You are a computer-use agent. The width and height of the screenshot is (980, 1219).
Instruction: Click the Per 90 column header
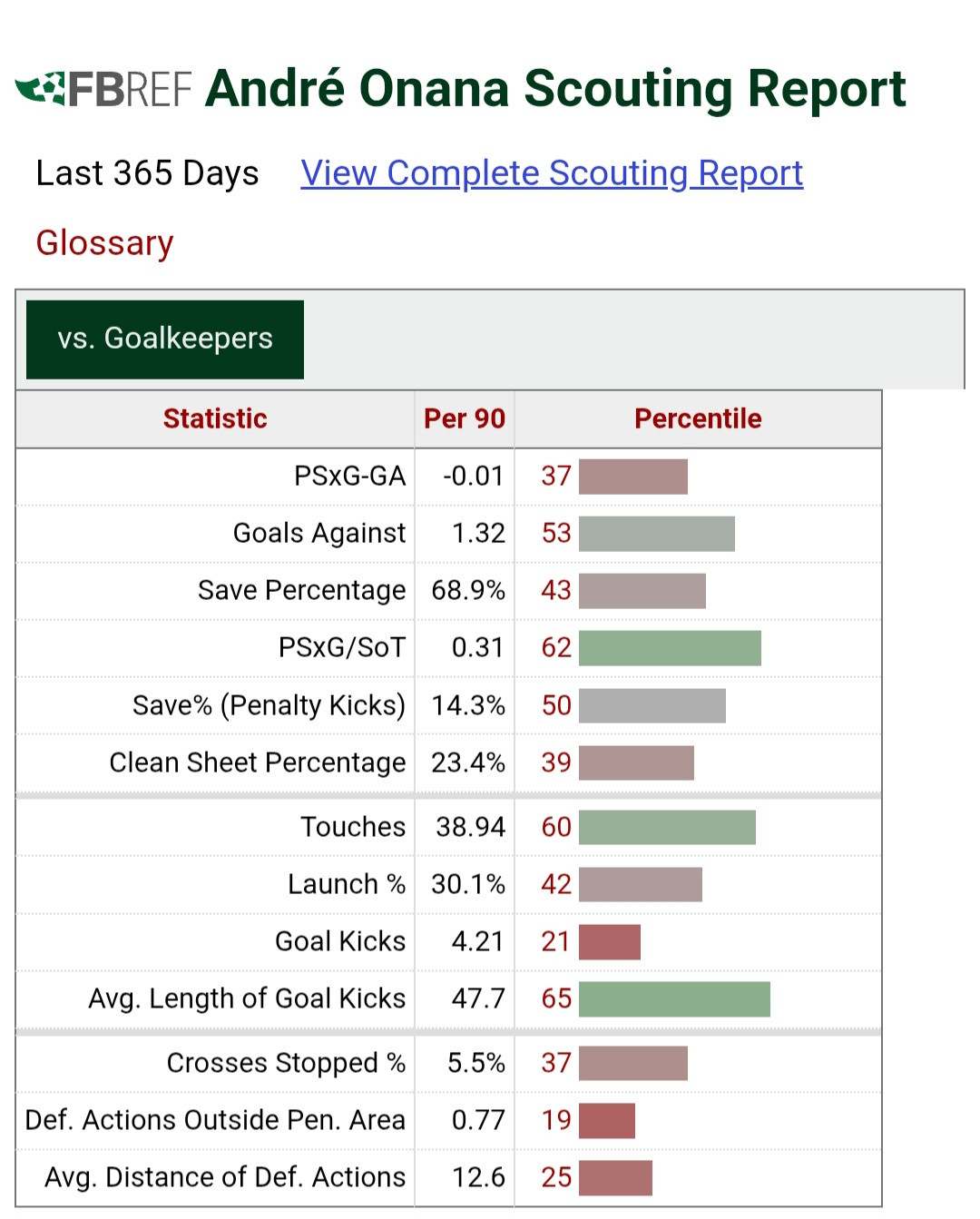click(464, 418)
